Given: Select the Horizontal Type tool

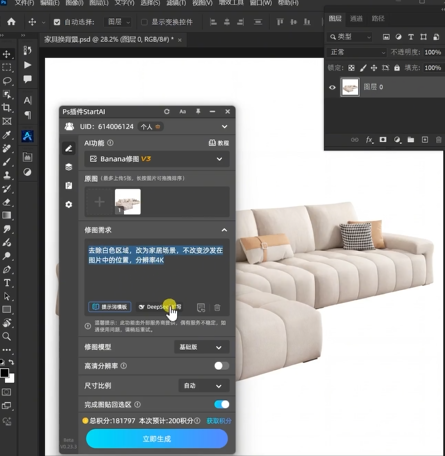Looking at the screenshot, I should tap(7, 283).
